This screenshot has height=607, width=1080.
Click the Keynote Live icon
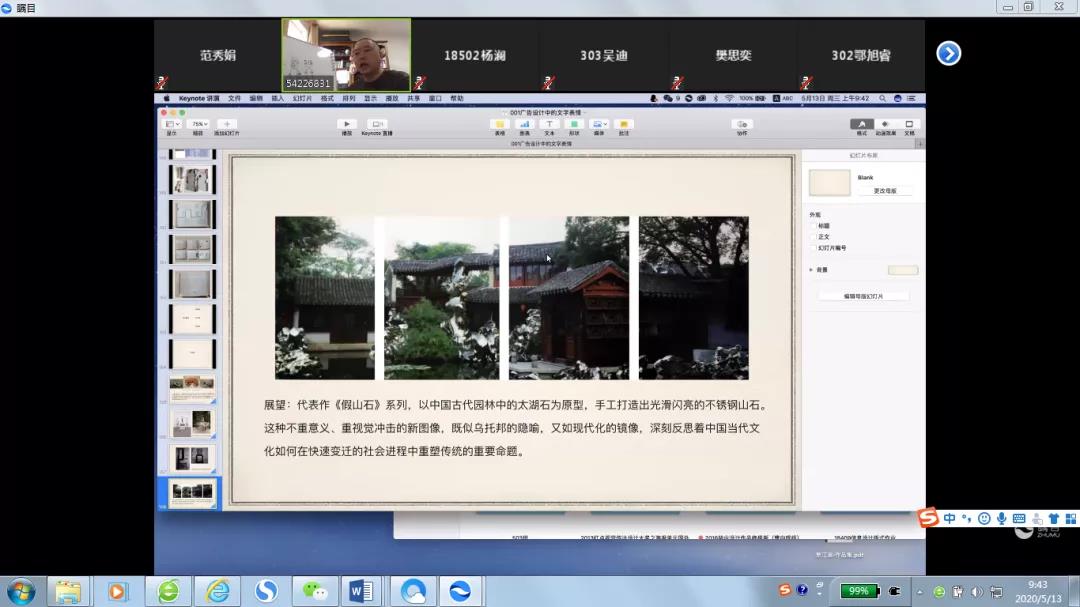[377, 125]
